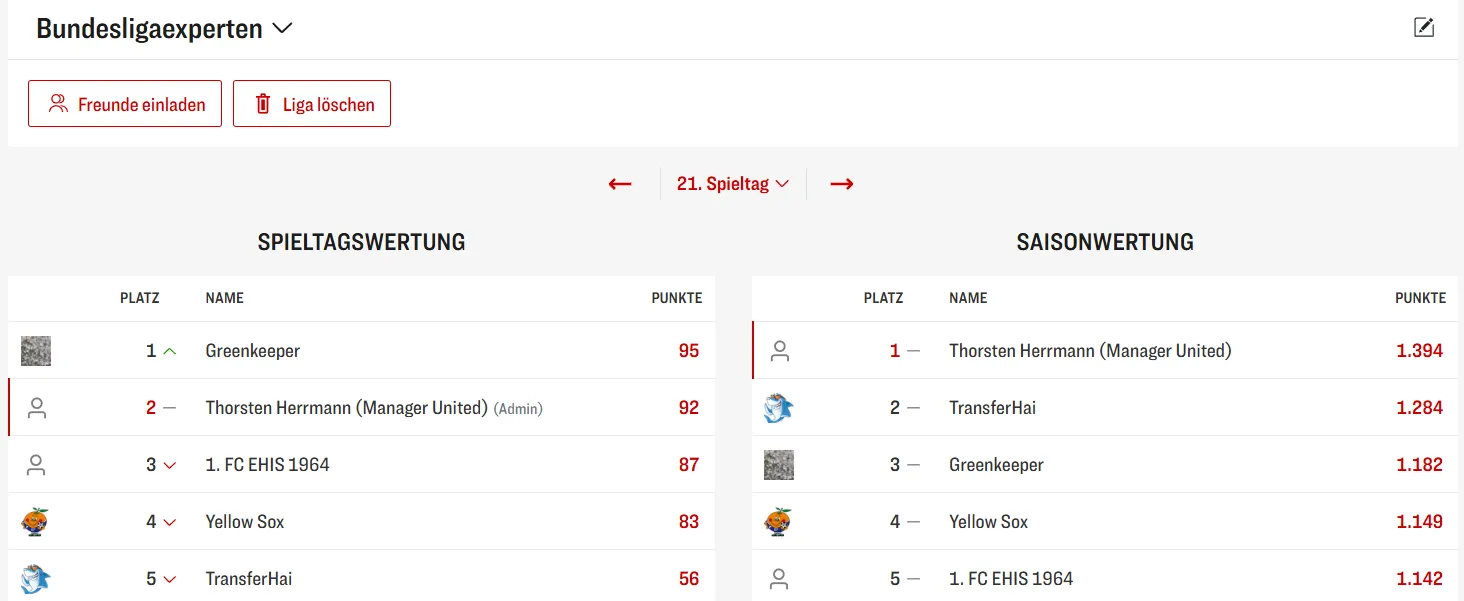1464x601 pixels.
Task: Click the Platz column header in Spieltagswertung
Action: tap(139, 298)
